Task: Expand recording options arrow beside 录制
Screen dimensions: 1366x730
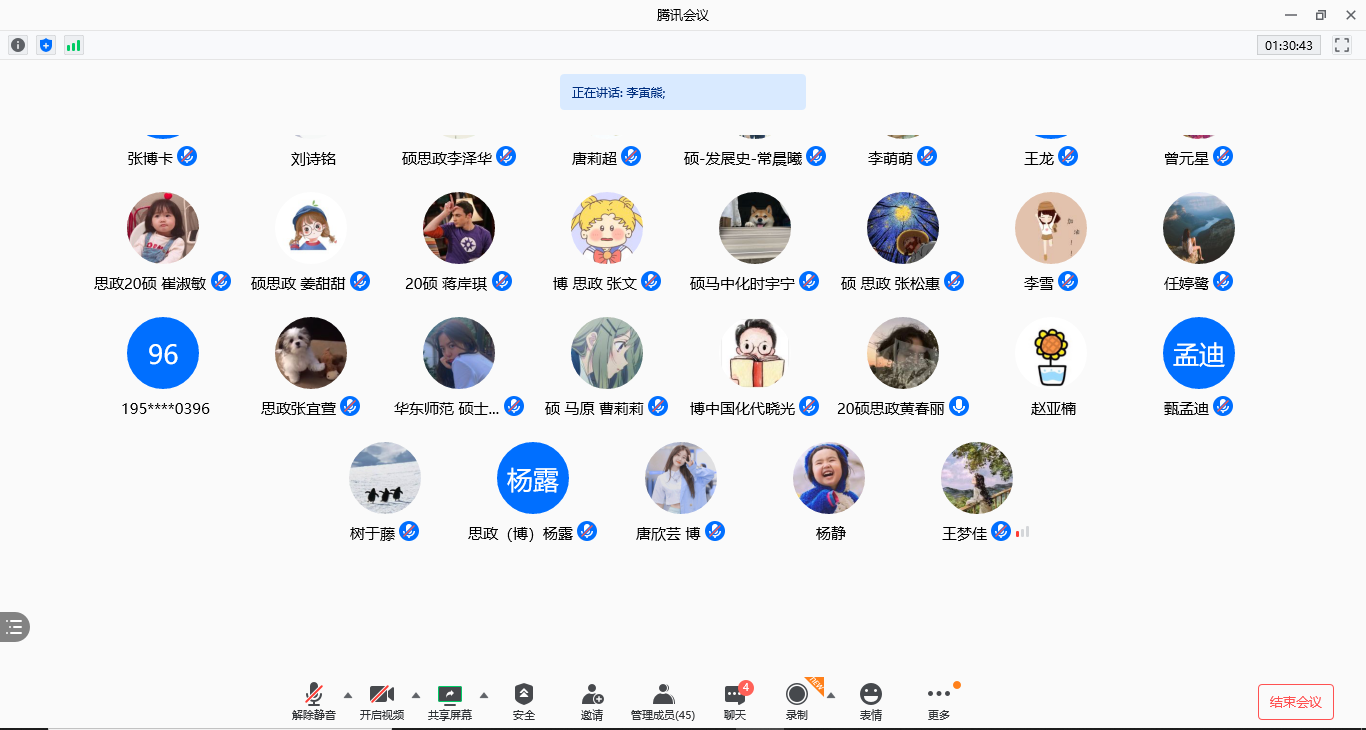Action: click(x=831, y=695)
